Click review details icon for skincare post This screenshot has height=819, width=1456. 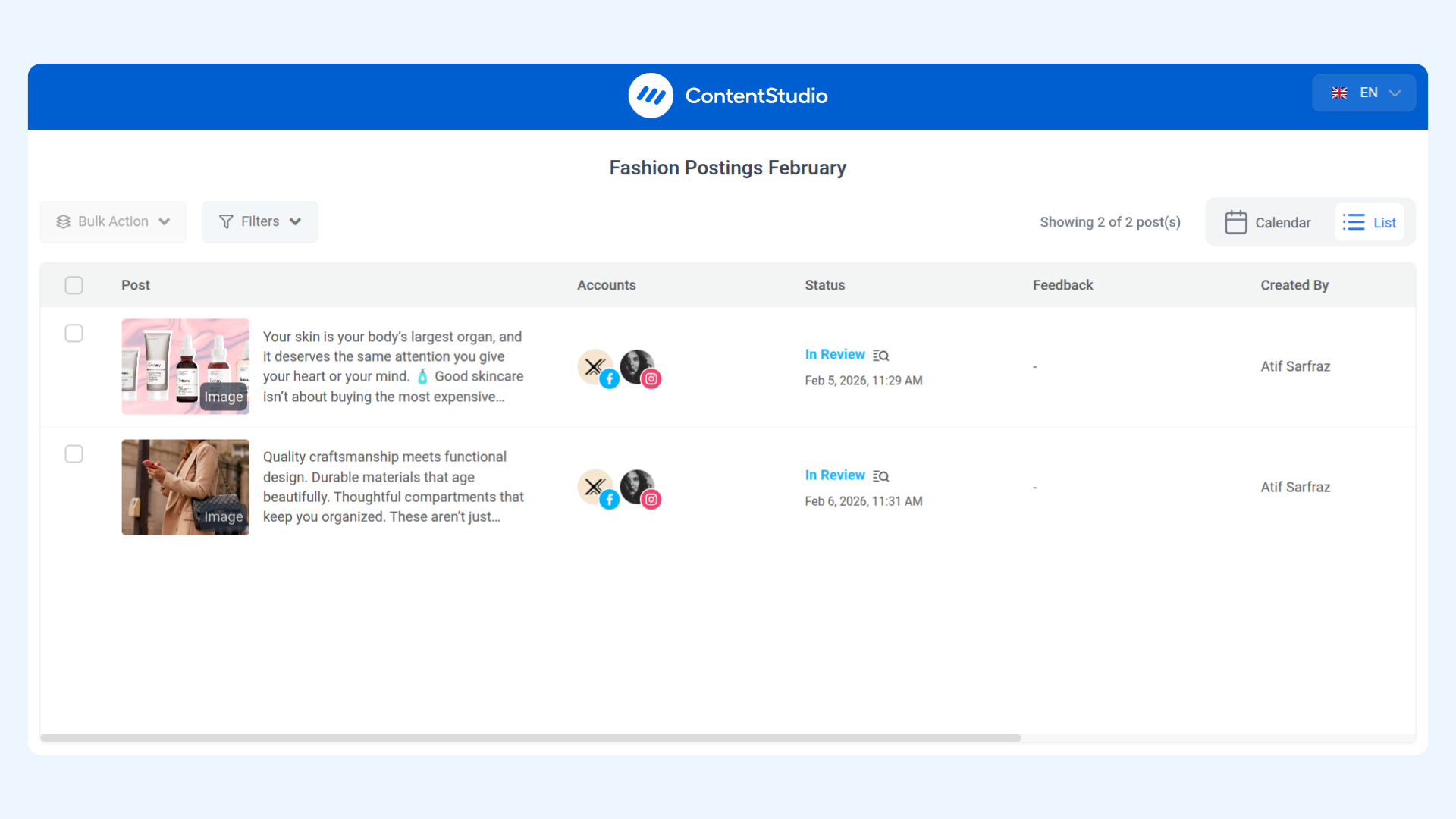point(880,356)
